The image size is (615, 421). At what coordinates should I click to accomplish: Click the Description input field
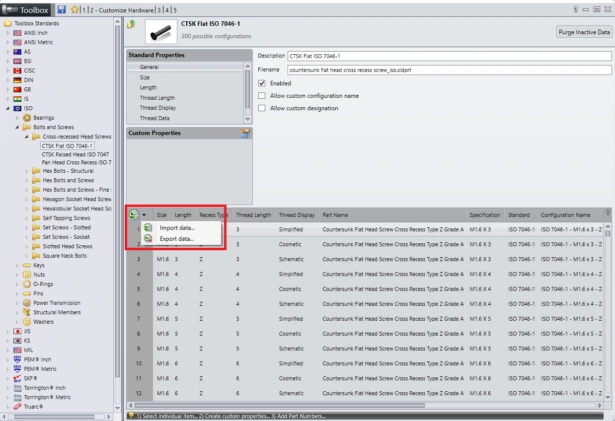(449, 56)
